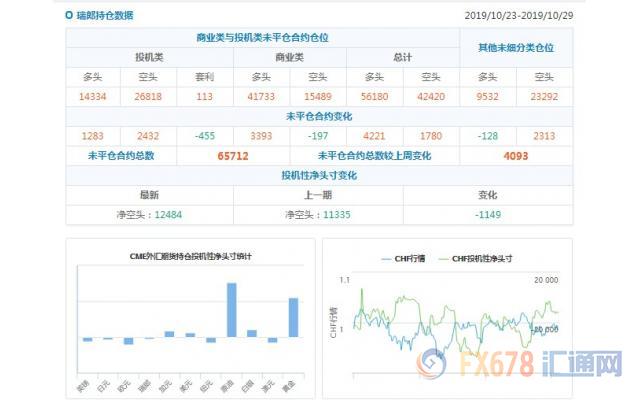Select the 套利 value 113

coord(204,97)
